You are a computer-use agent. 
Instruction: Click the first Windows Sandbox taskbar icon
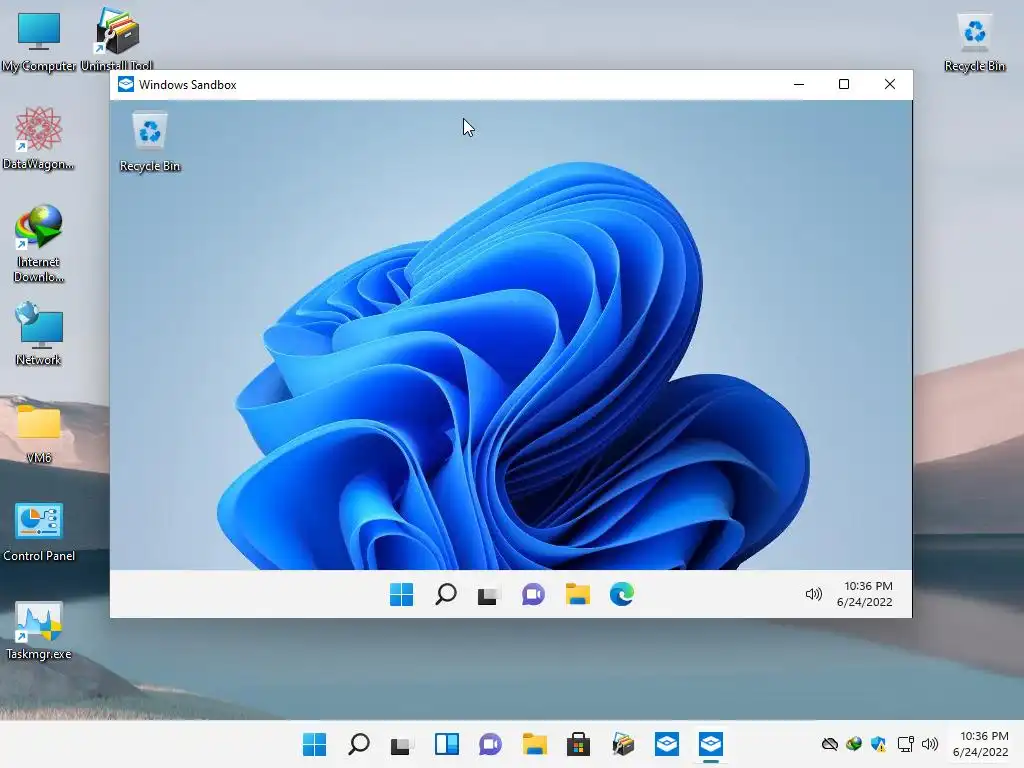pos(667,744)
